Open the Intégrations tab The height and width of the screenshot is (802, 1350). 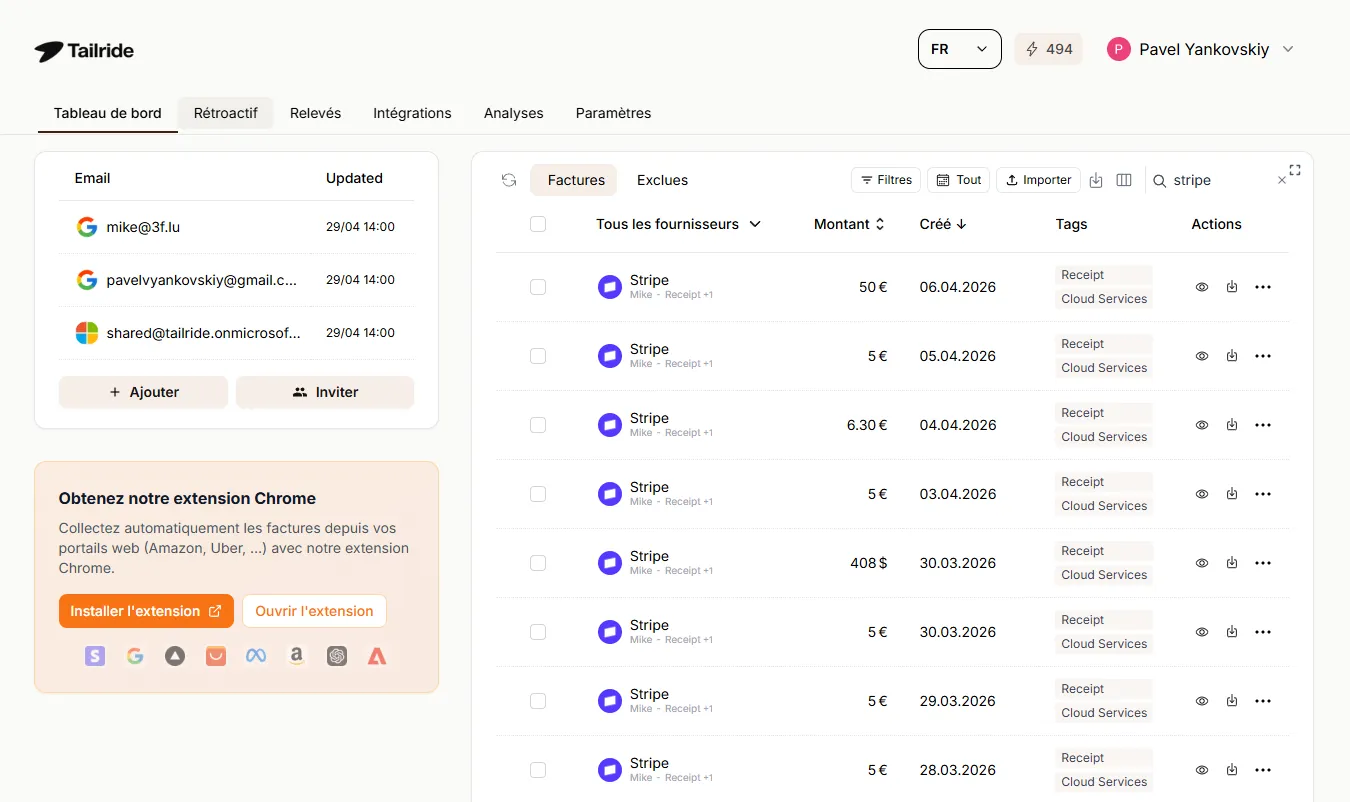click(x=412, y=113)
